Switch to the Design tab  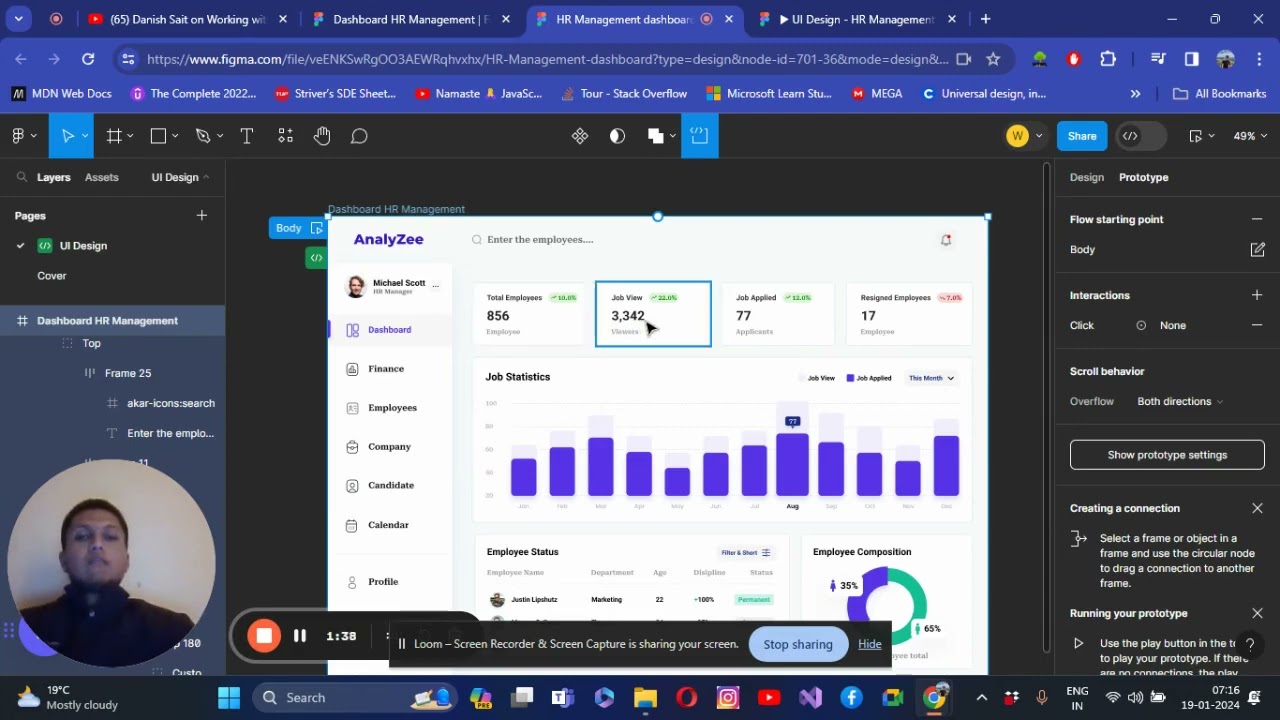point(1087,177)
